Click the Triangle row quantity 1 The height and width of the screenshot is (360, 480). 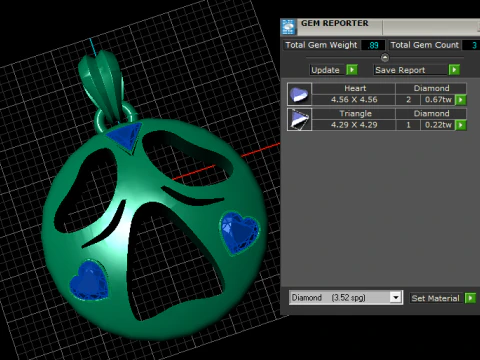point(408,125)
